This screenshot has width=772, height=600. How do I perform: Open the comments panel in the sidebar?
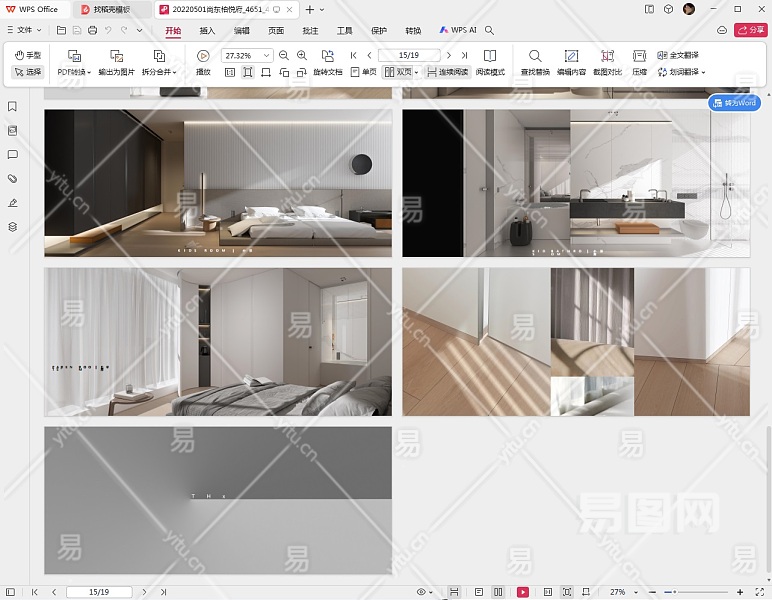point(13,155)
